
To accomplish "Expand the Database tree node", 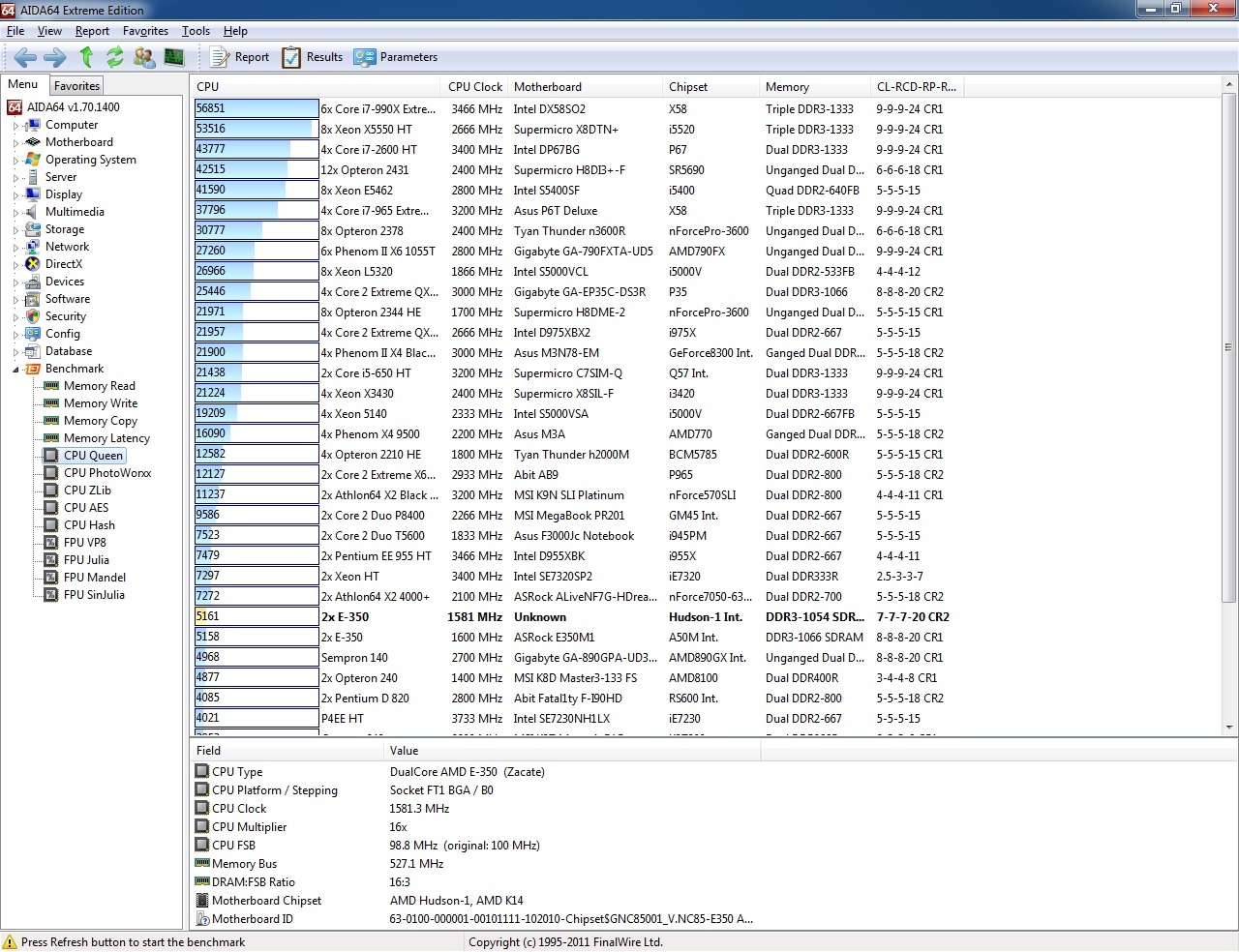I will [15, 352].
